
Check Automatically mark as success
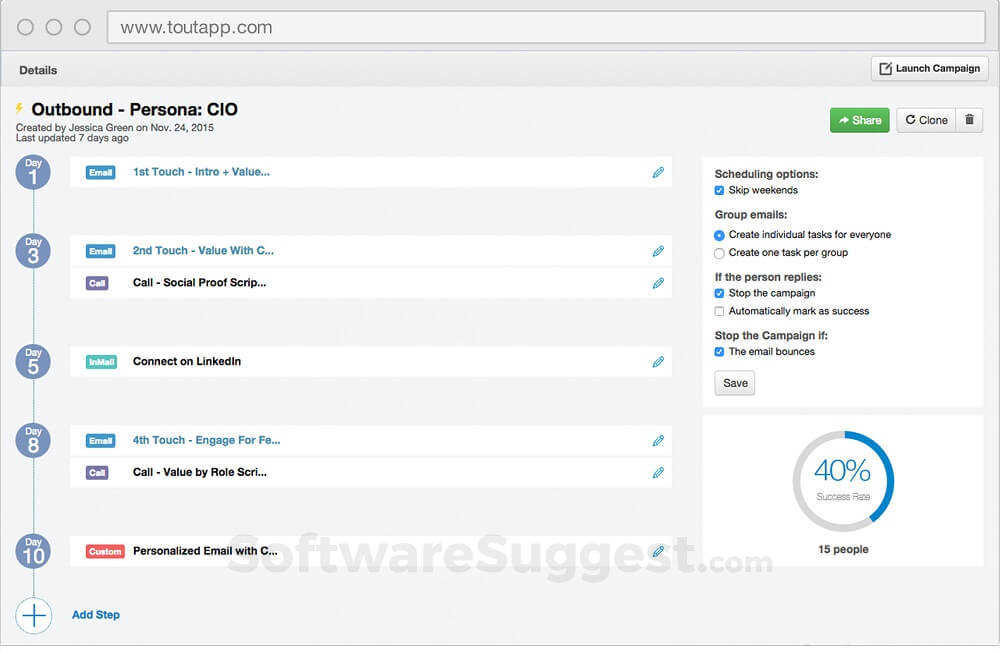coord(719,311)
